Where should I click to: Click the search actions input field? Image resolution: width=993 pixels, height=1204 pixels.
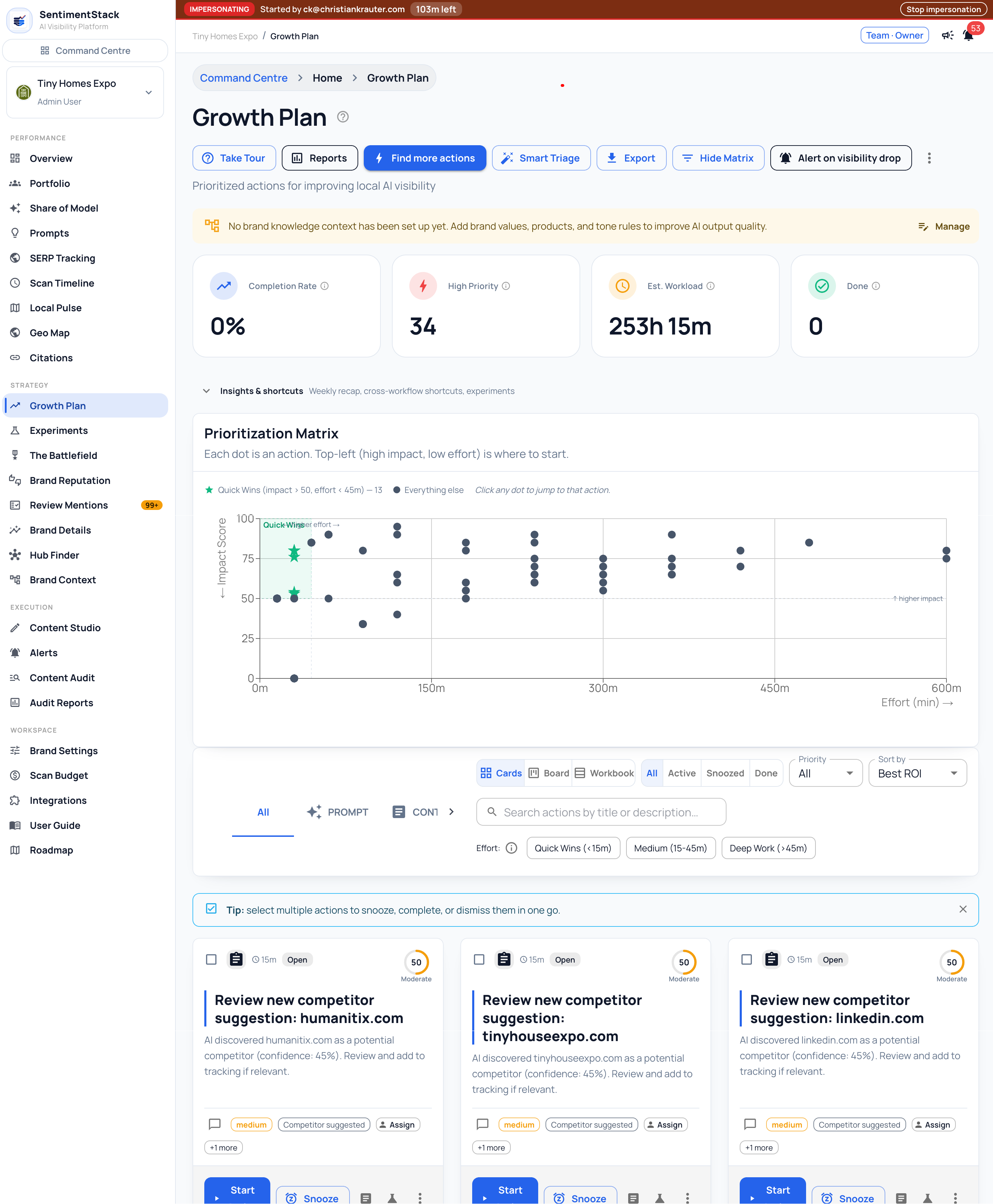[x=601, y=811]
